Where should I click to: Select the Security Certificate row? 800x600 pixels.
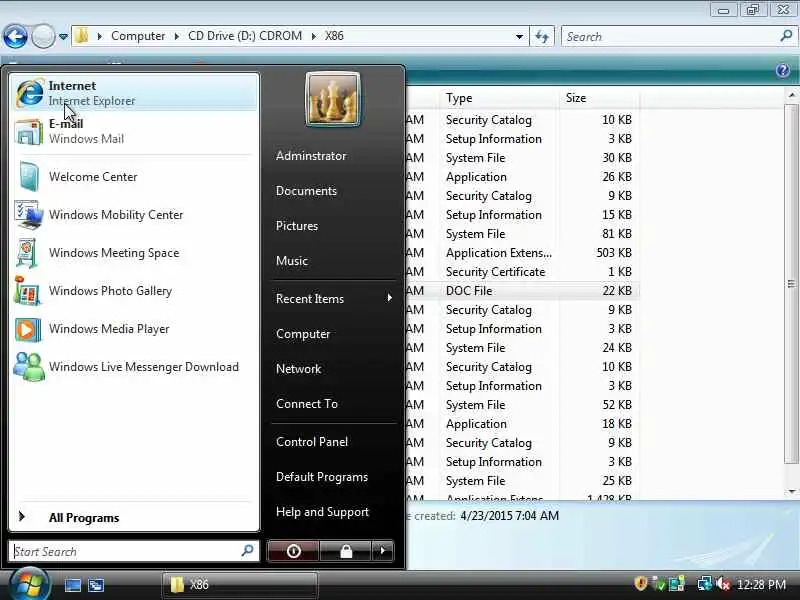pyautogui.click(x=522, y=272)
